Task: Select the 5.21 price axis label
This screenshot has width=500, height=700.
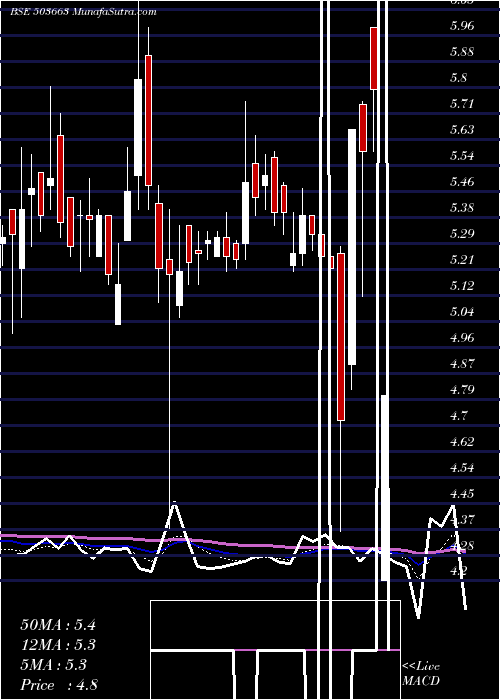Action: point(462,259)
